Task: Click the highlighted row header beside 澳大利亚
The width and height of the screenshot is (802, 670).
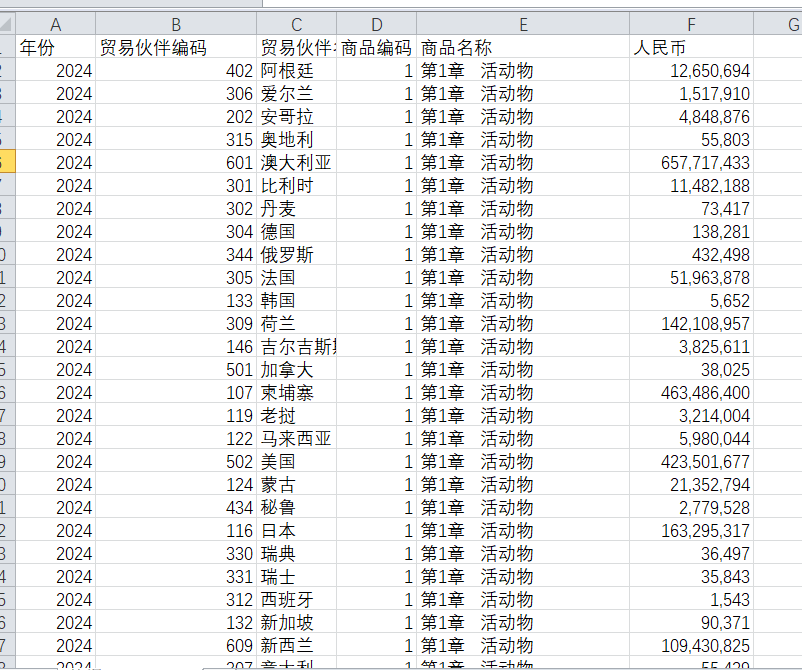Action: pyautogui.click(x=7, y=162)
